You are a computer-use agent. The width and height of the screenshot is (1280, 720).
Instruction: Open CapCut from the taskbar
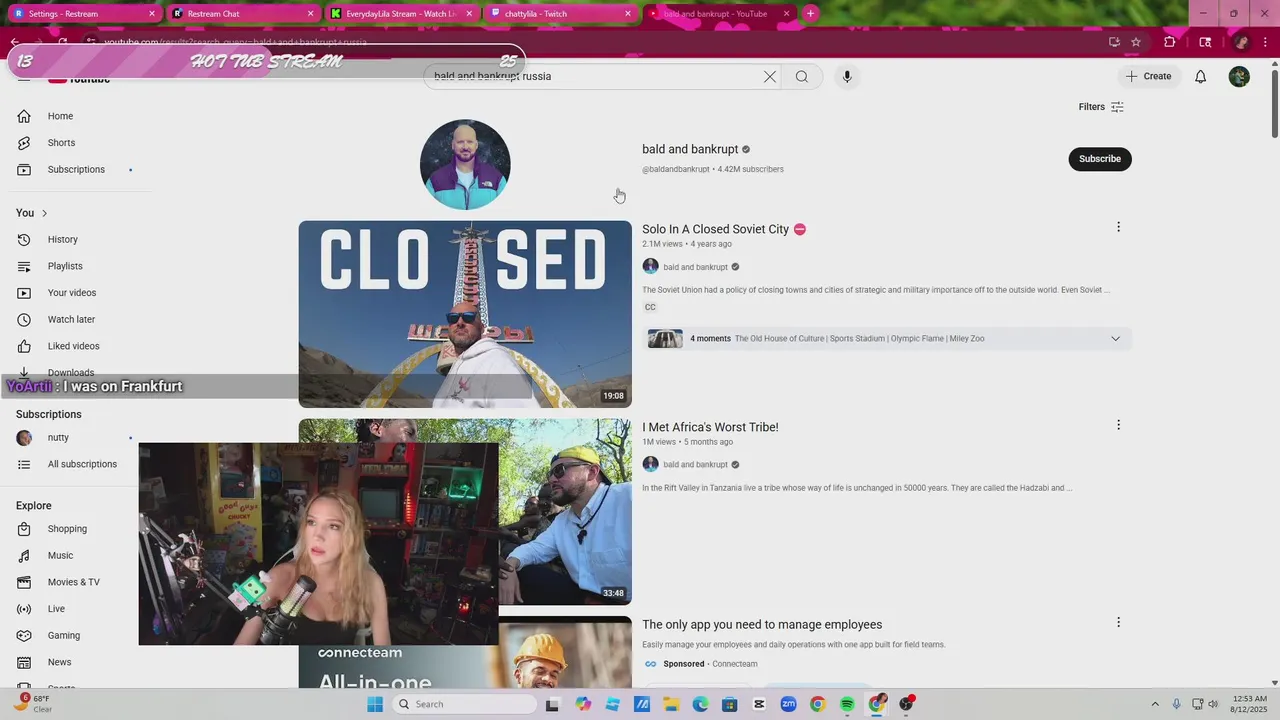pyautogui.click(x=759, y=704)
